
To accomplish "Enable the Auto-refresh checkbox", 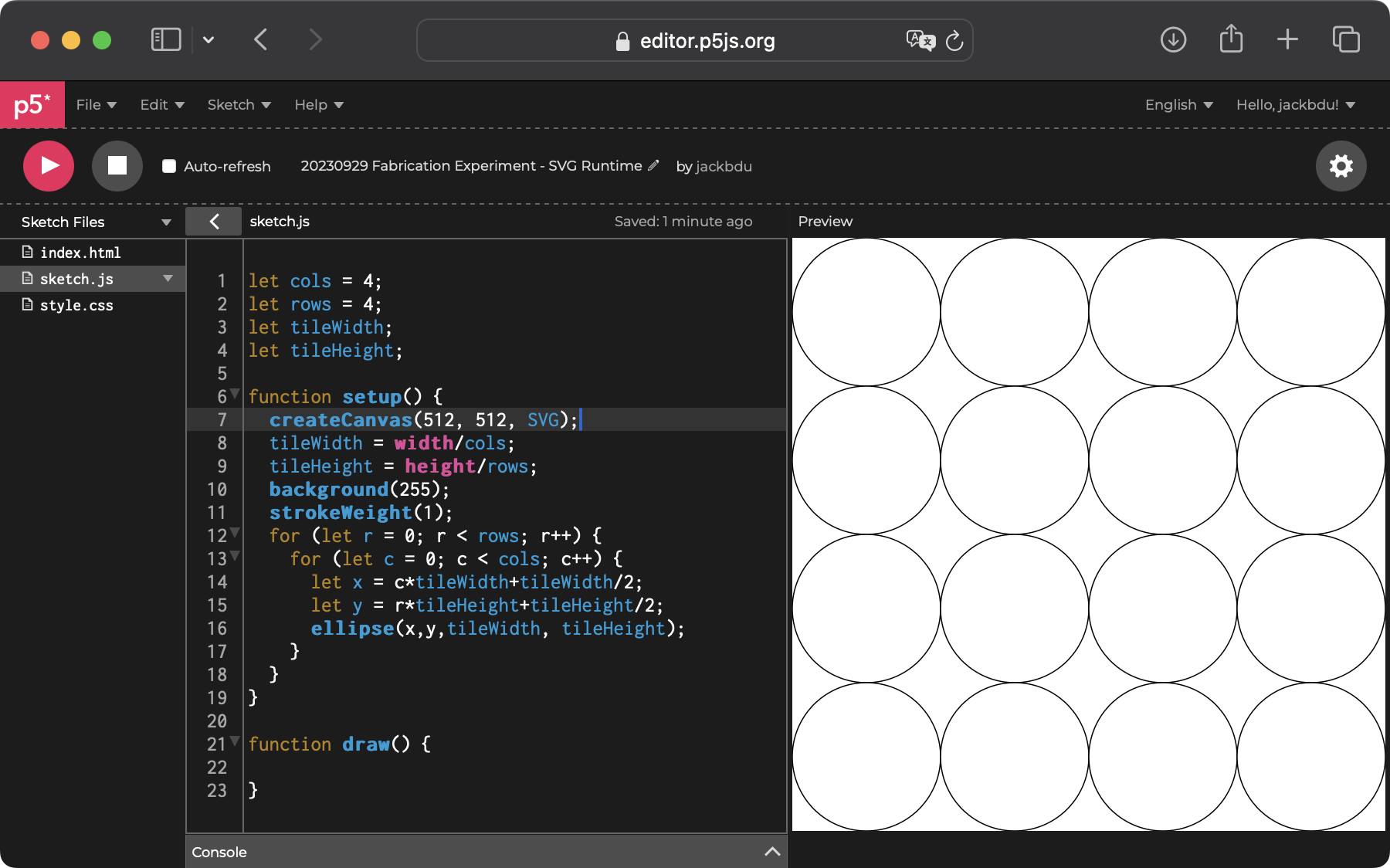I will tap(169, 166).
